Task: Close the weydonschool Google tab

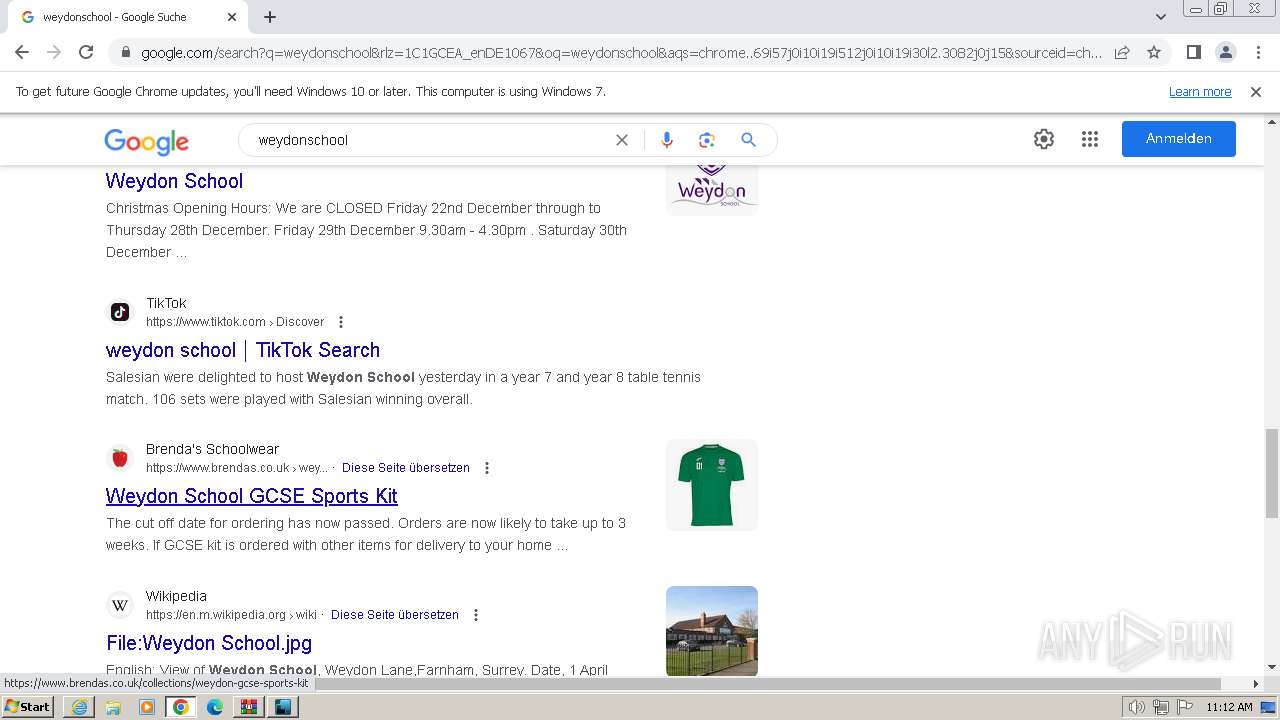Action: click(232, 17)
